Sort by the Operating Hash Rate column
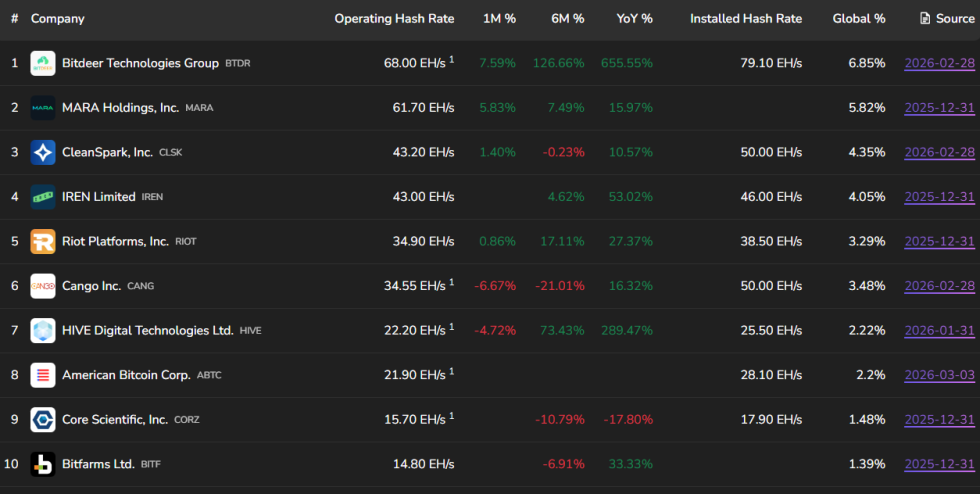The width and height of the screenshot is (980, 494). 394,19
